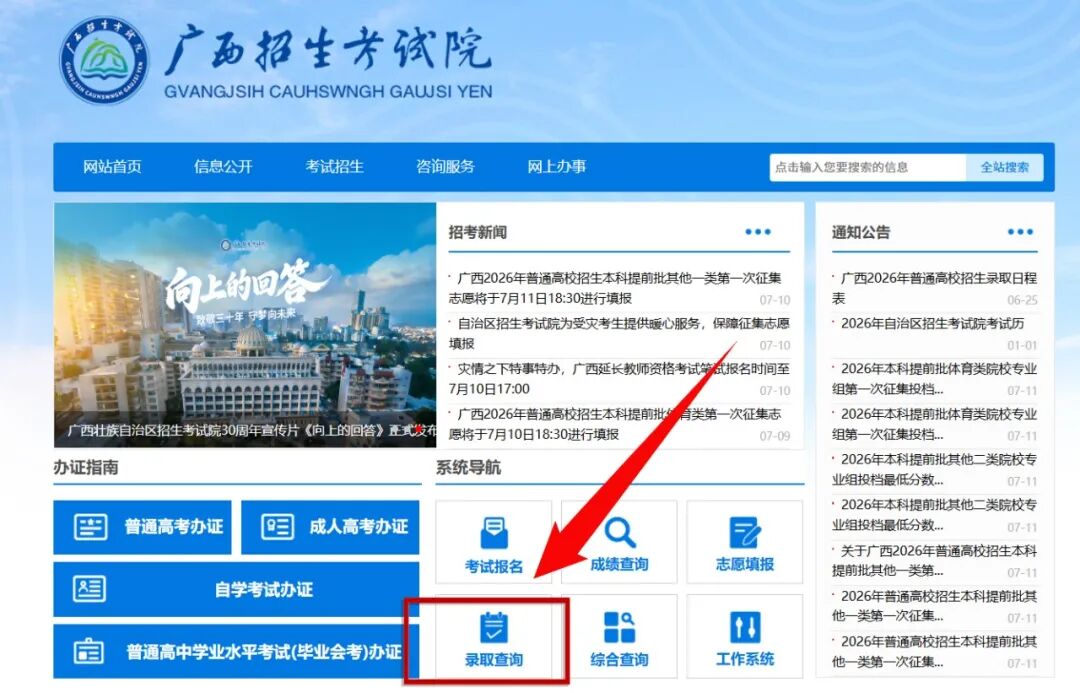Open 网站首页 in the navigation bar
This screenshot has height=693, width=1080.
pyautogui.click(x=112, y=167)
